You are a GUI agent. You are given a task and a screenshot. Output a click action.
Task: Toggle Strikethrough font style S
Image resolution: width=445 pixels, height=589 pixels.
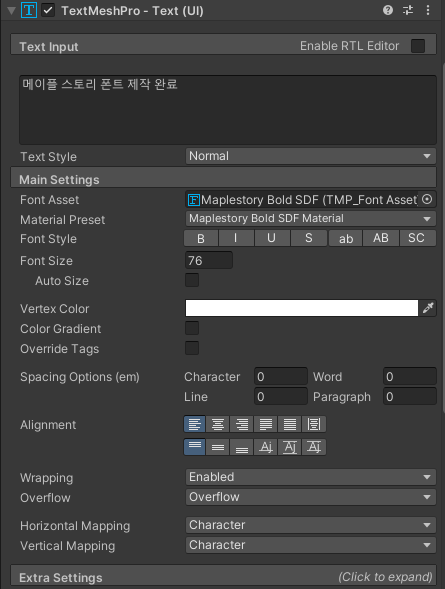[309, 238]
